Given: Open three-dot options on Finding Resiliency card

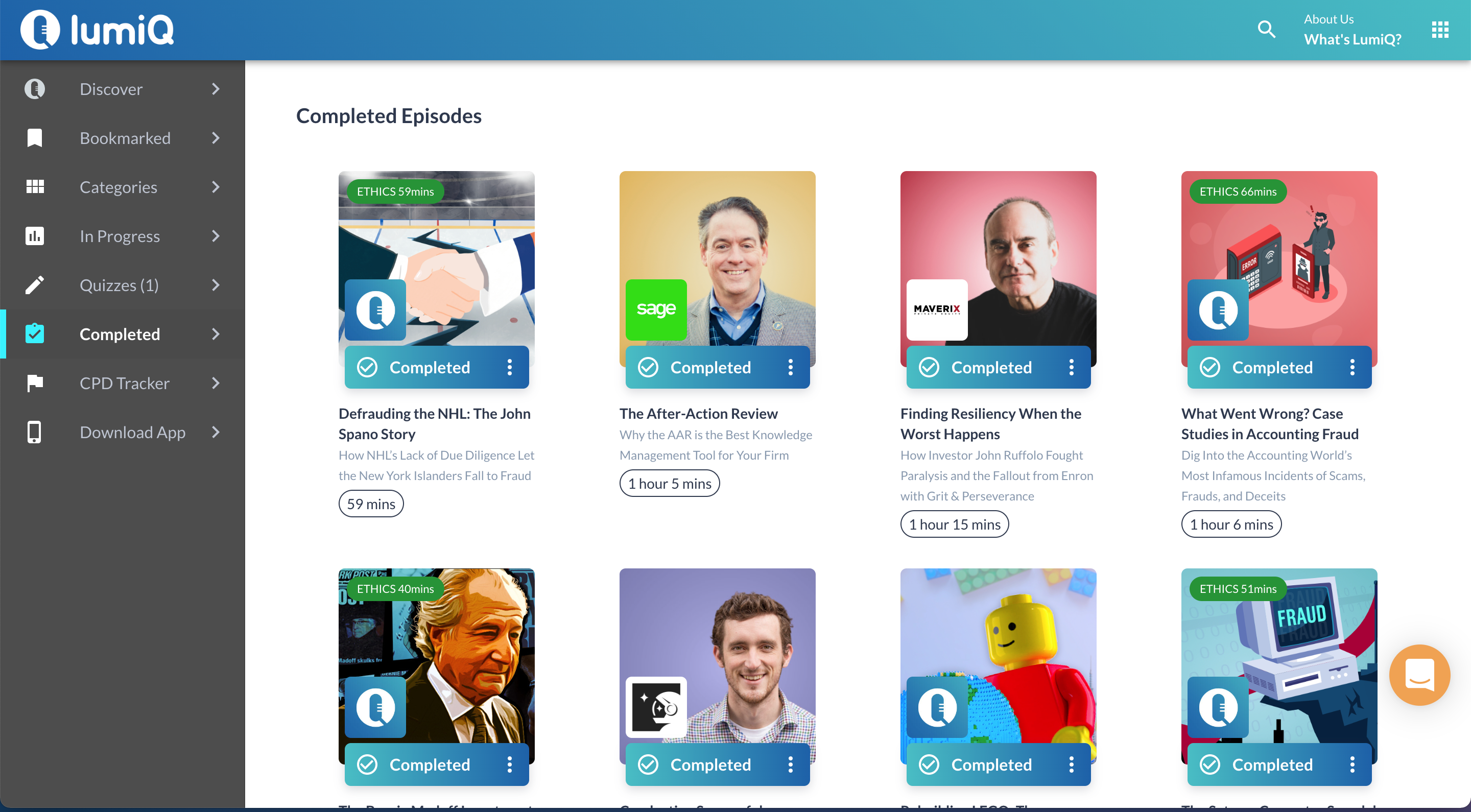Looking at the screenshot, I should pos(1071,367).
